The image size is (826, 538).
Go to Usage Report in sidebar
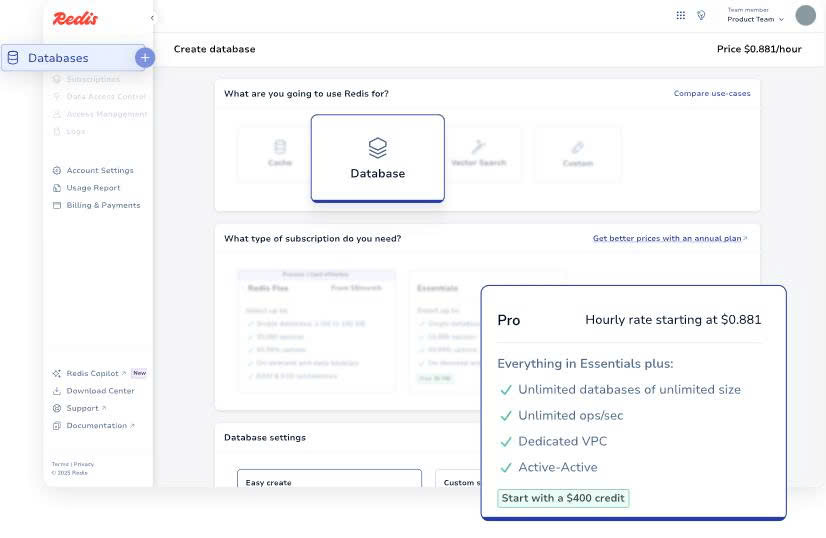coord(93,188)
